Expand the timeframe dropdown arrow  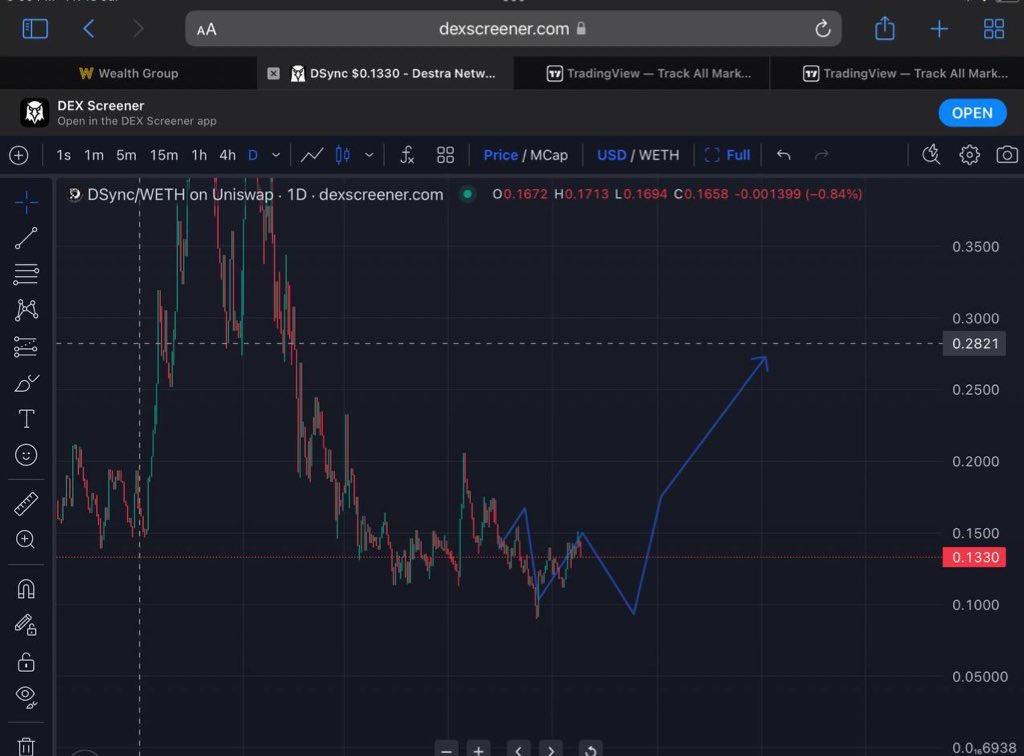276,155
